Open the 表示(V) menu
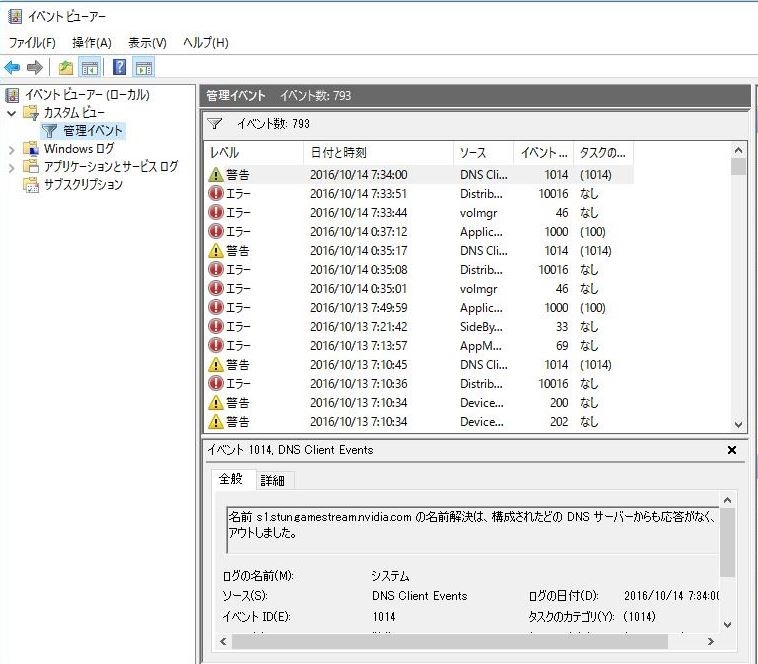 (147, 43)
